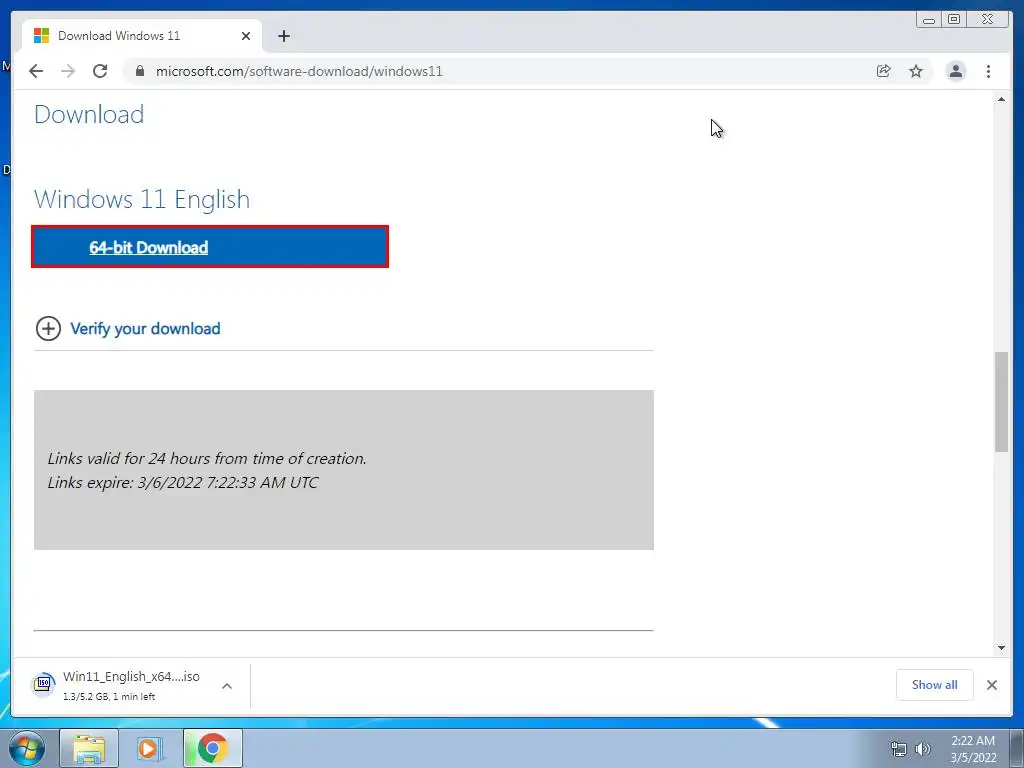The height and width of the screenshot is (768, 1024).
Task: Open volume control tray icon
Action: point(922,748)
